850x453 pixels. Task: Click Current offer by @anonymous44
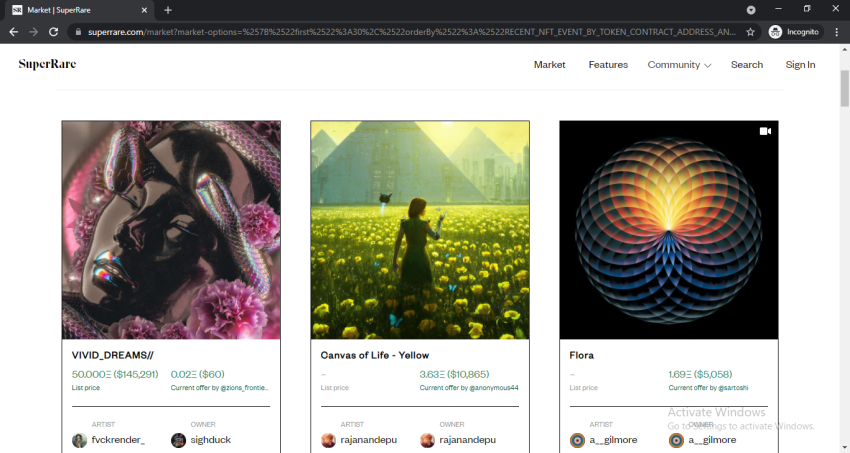coord(469,387)
